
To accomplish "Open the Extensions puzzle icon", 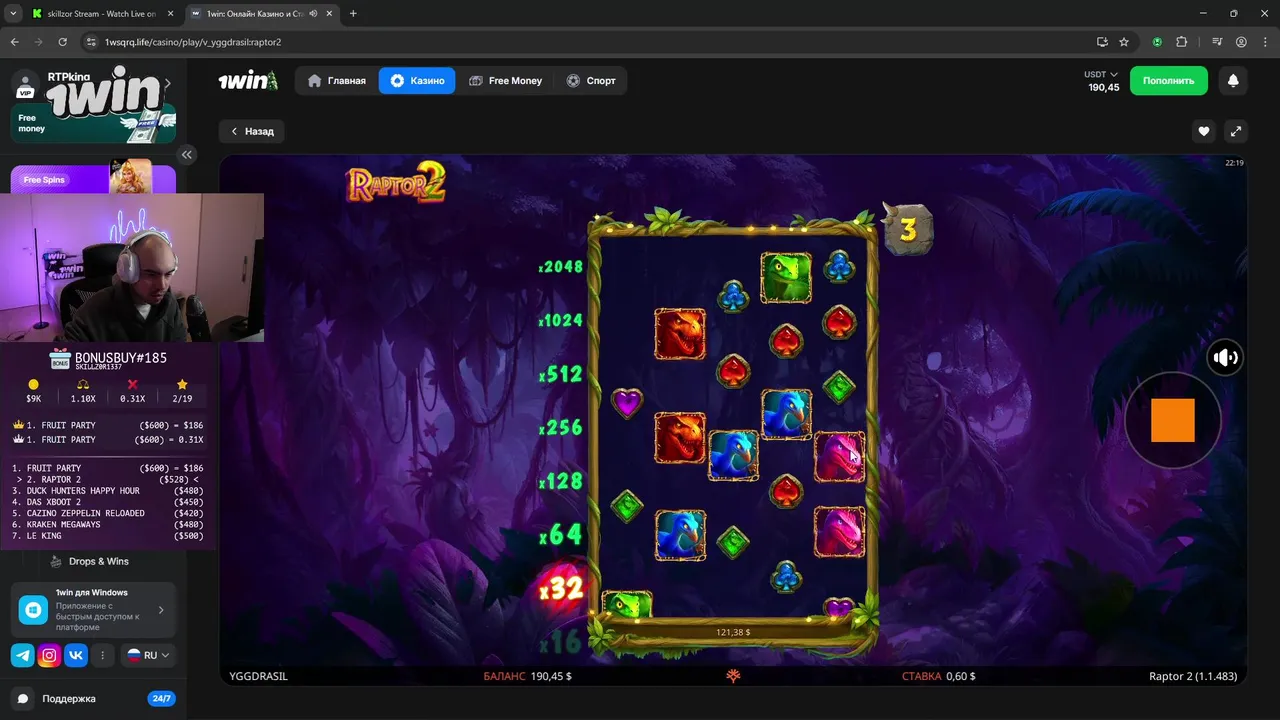I will tap(1181, 42).
